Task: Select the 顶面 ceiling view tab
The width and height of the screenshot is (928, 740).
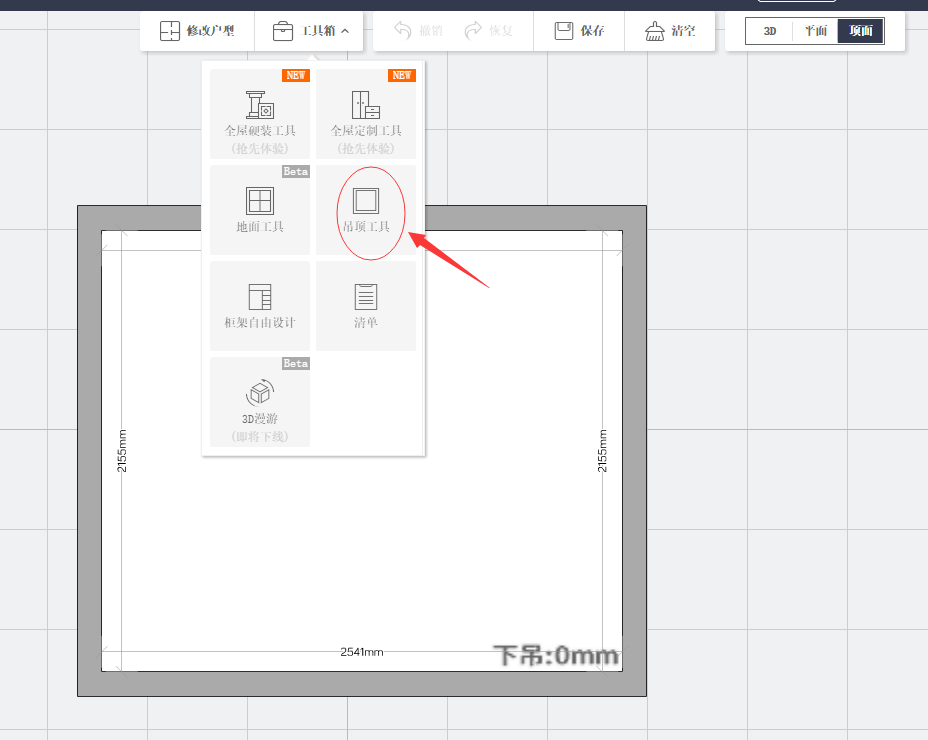Action: coord(861,31)
